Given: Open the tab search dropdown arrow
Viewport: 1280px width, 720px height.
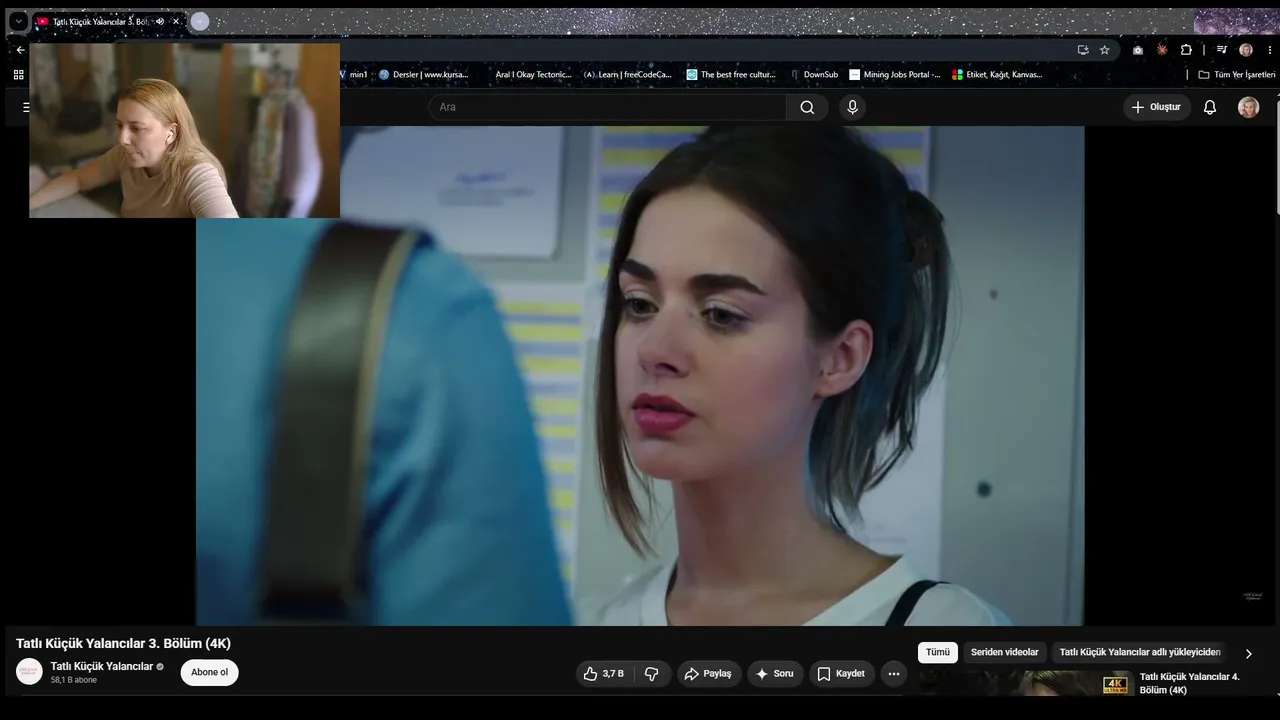Looking at the screenshot, I should [x=18, y=21].
